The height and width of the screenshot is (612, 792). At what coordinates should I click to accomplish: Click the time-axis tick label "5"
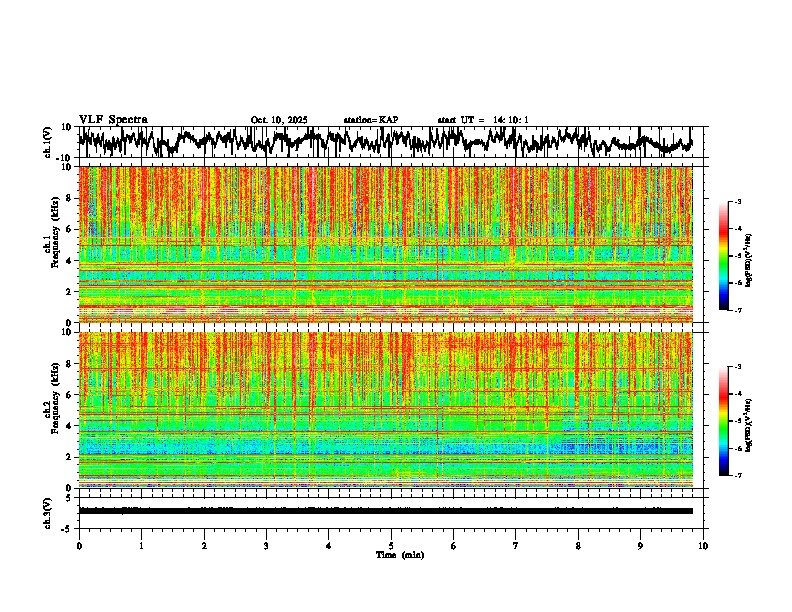tap(391, 546)
